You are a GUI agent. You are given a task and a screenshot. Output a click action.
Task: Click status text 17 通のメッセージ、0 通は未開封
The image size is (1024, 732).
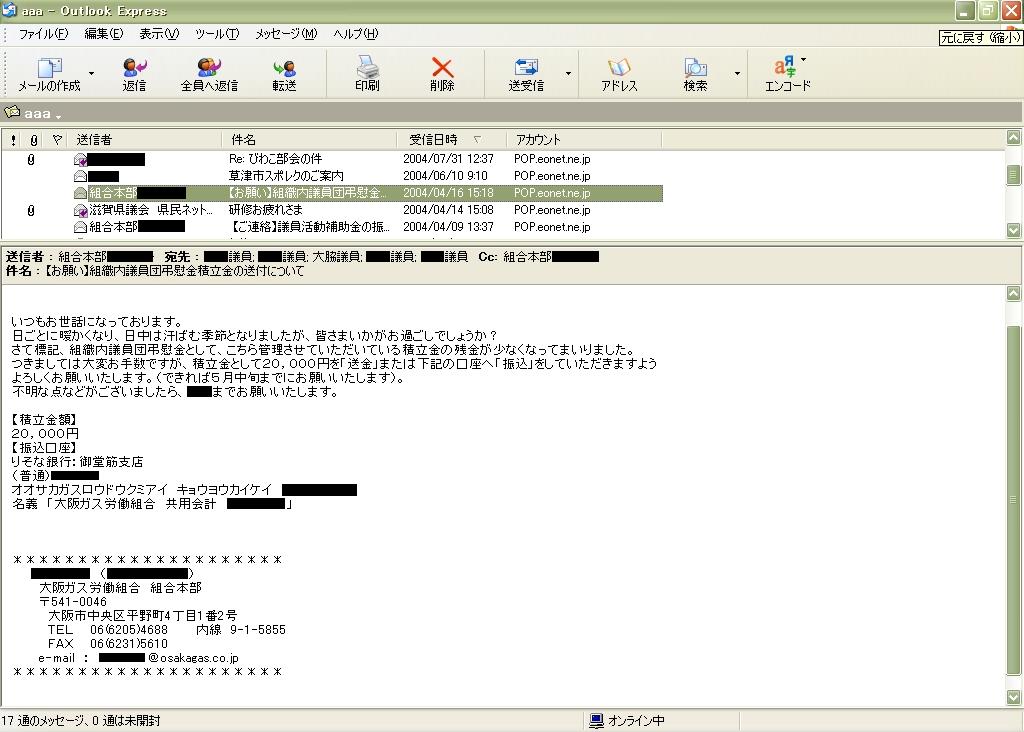[80, 720]
